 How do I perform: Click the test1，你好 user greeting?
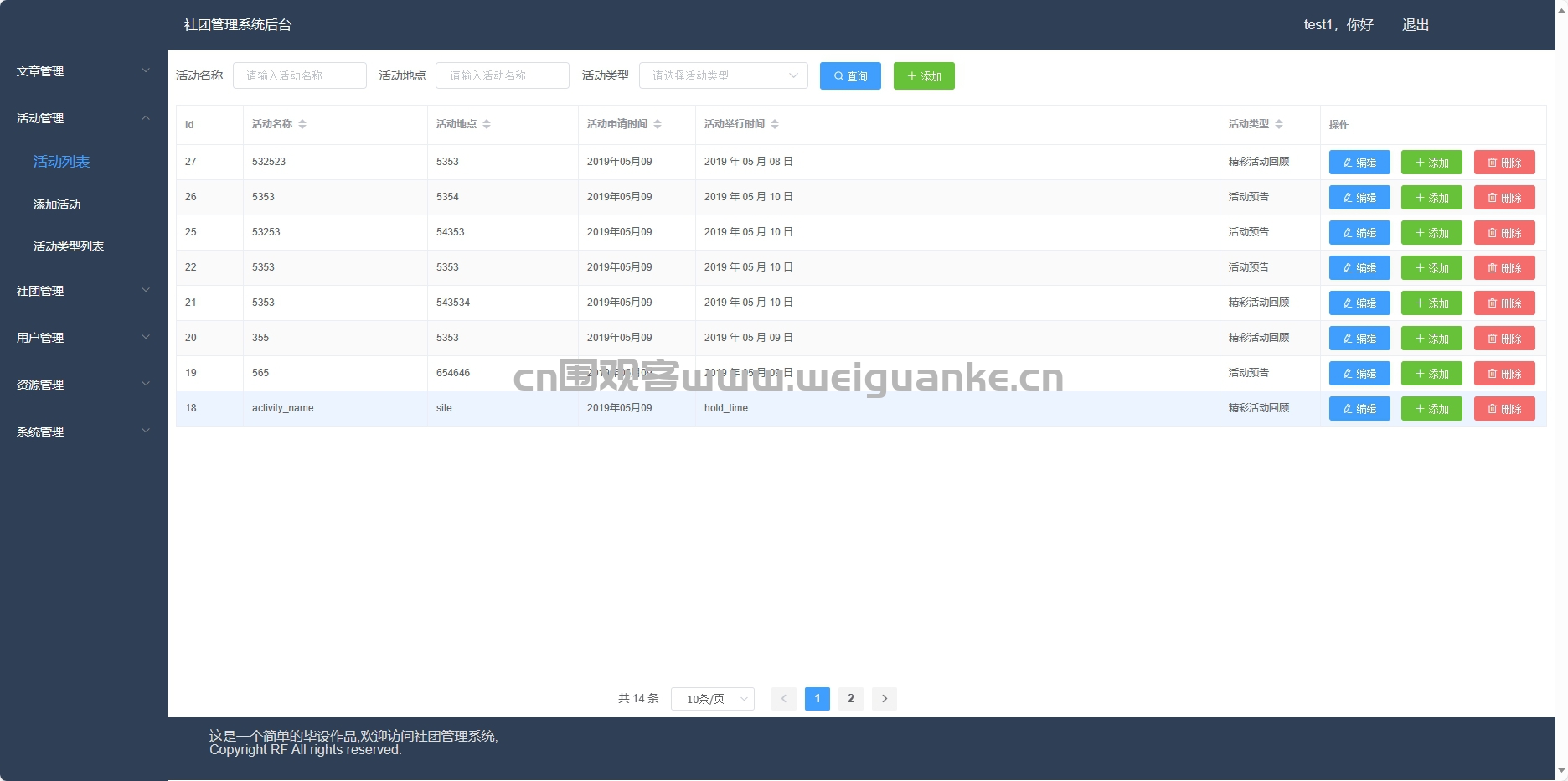(x=1338, y=25)
